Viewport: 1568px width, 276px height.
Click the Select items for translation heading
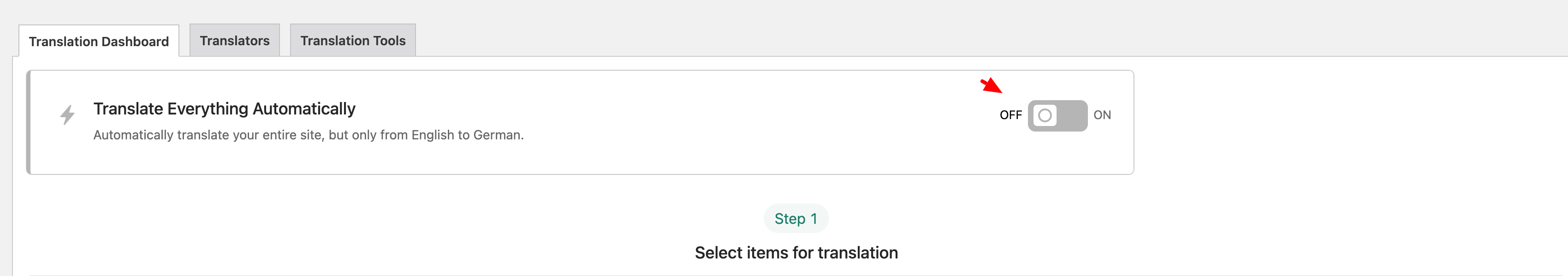coord(796,253)
